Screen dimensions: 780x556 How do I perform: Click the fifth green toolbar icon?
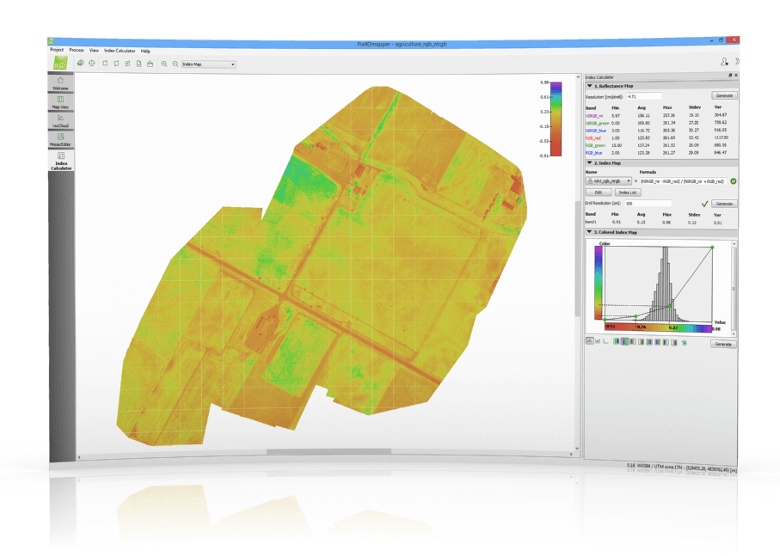tap(127, 64)
